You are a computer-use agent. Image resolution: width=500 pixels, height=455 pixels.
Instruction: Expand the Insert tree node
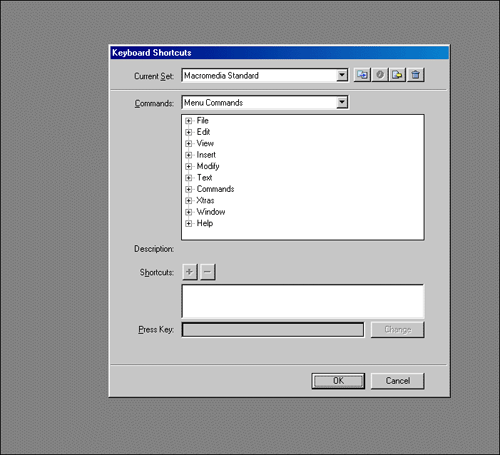click(189, 155)
